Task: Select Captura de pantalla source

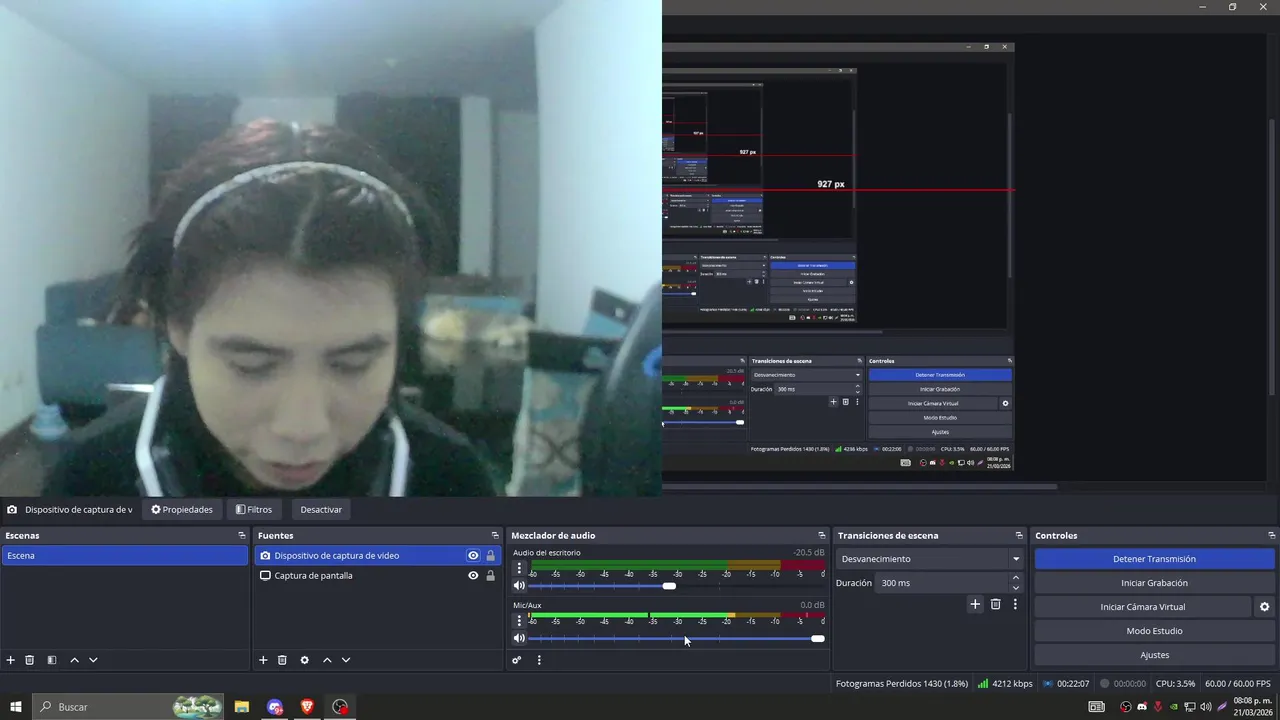Action: (x=379, y=576)
